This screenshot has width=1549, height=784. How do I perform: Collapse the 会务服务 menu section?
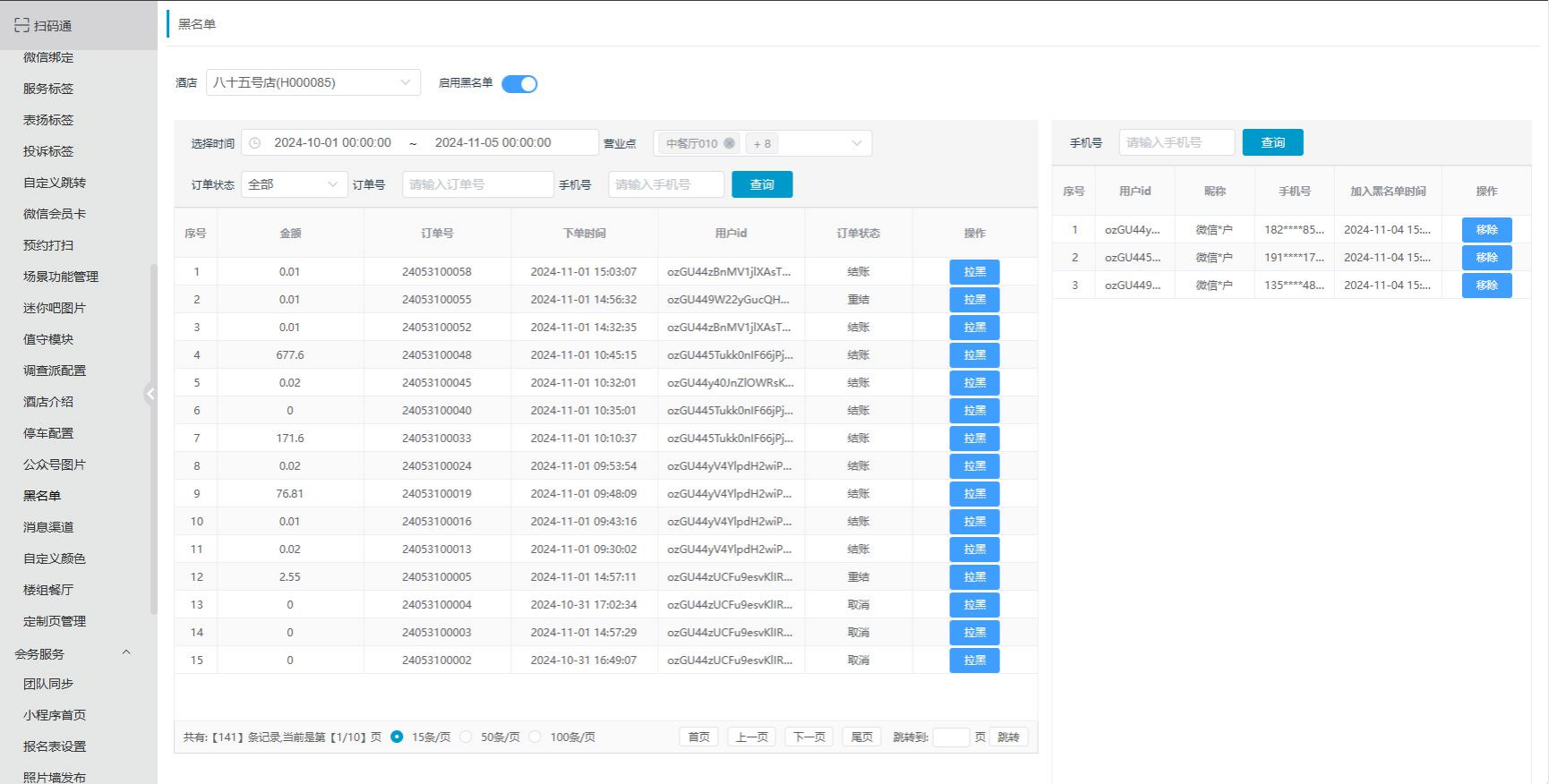[126, 652]
